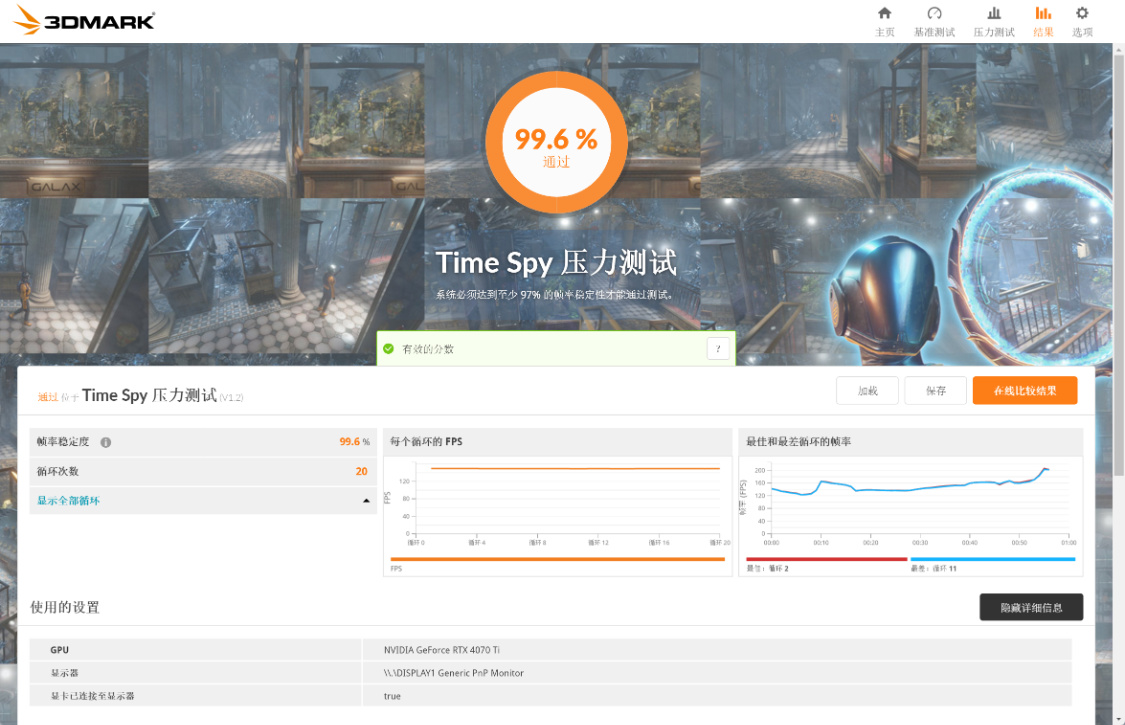
Task: Click the 循环次数 value 20
Action: point(362,472)
